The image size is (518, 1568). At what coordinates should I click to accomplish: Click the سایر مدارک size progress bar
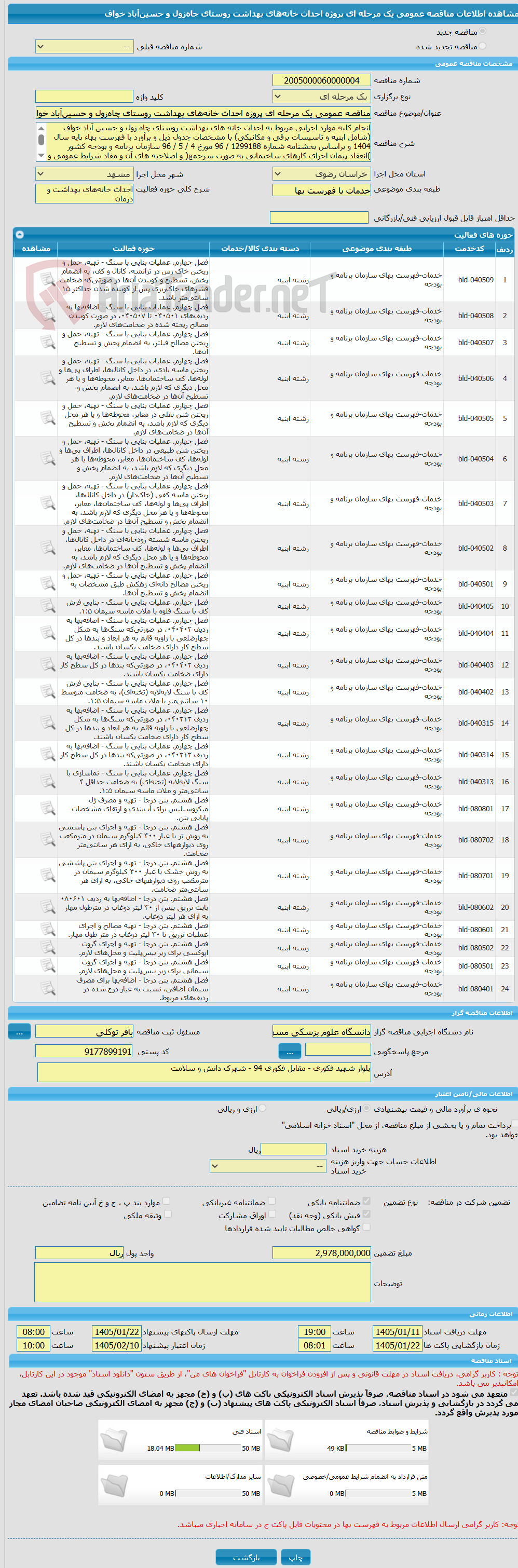pos(208,1493)
